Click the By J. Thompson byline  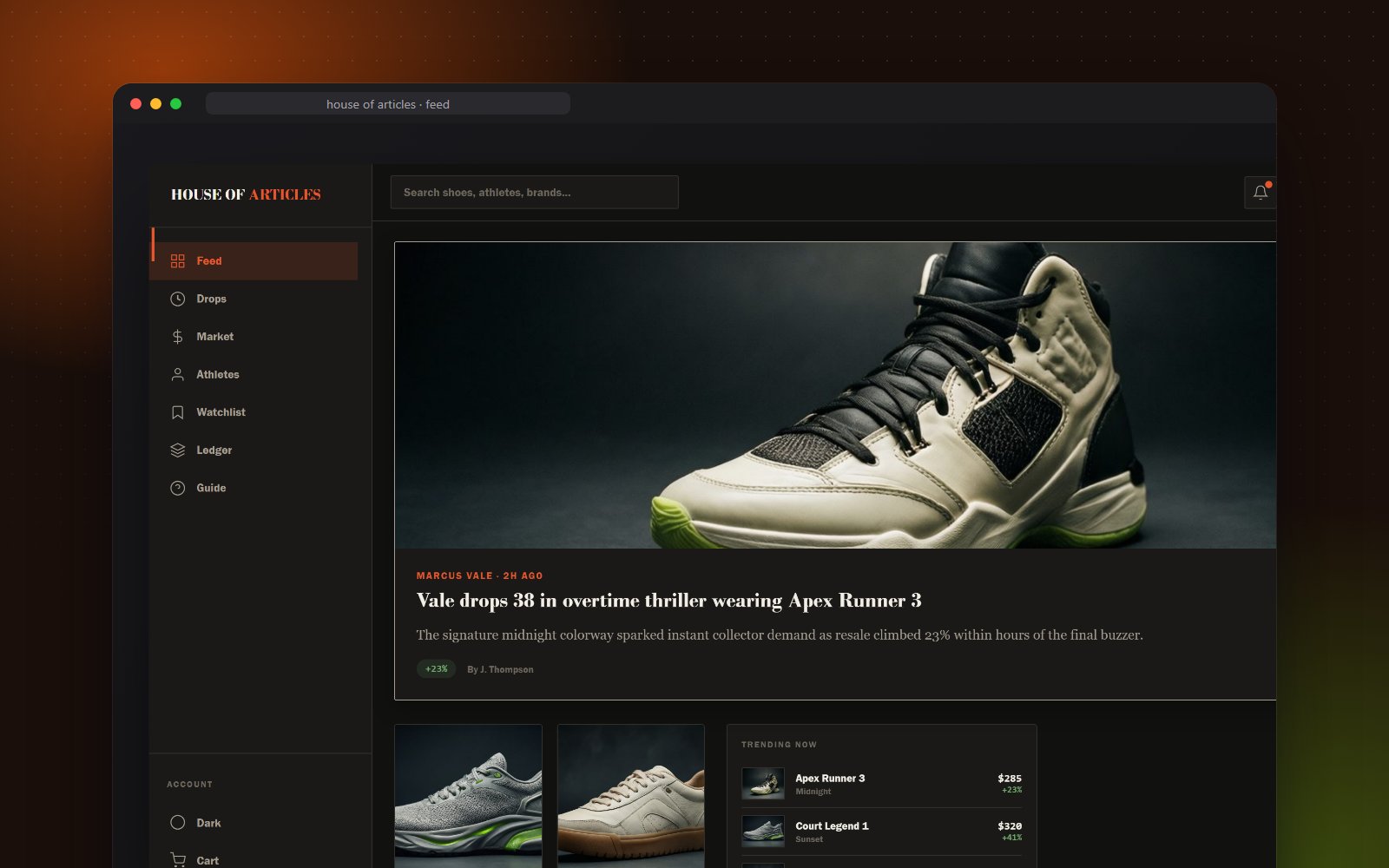click(500, 669)
